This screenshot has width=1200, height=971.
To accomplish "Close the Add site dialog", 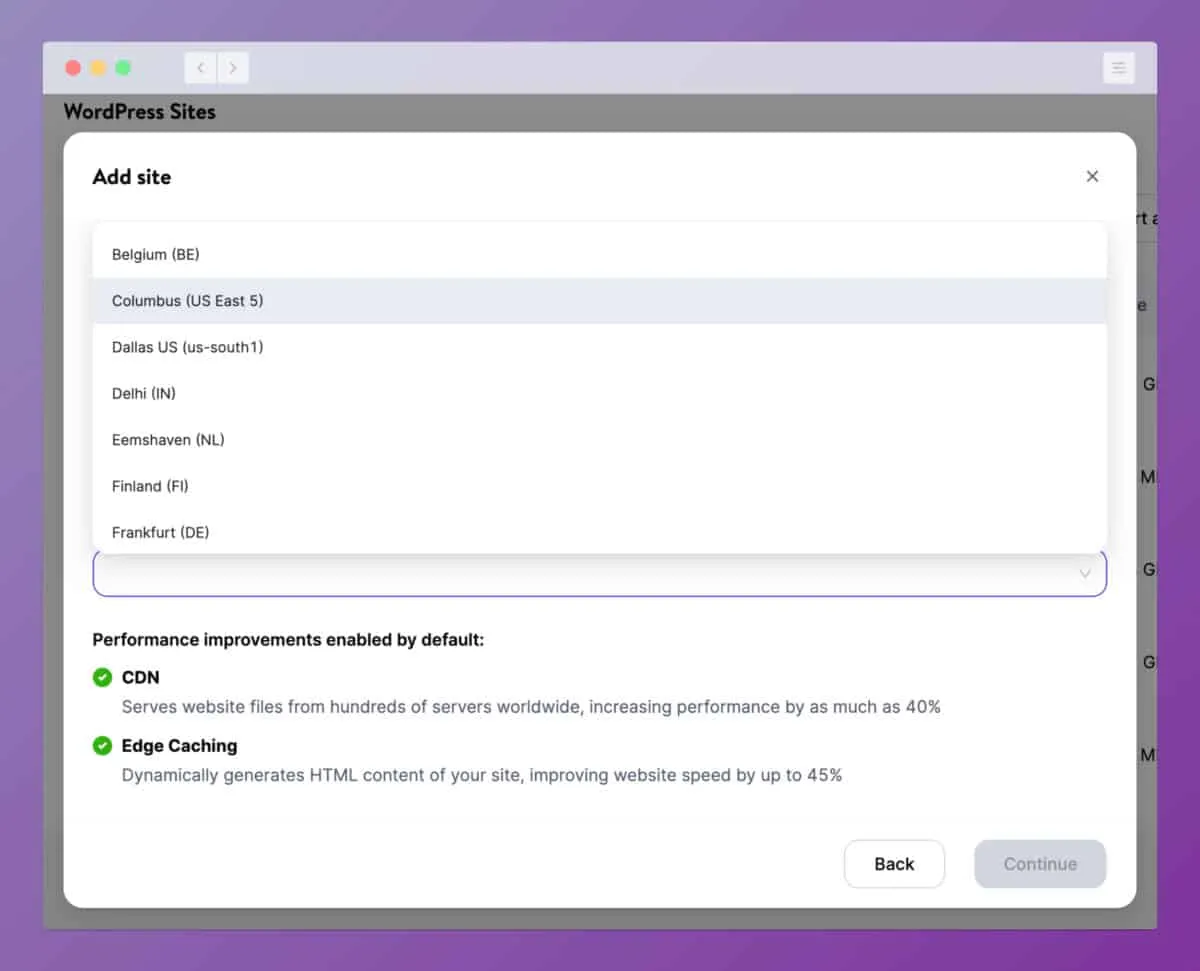I will pyautogui.click(x=1092, y=177).
